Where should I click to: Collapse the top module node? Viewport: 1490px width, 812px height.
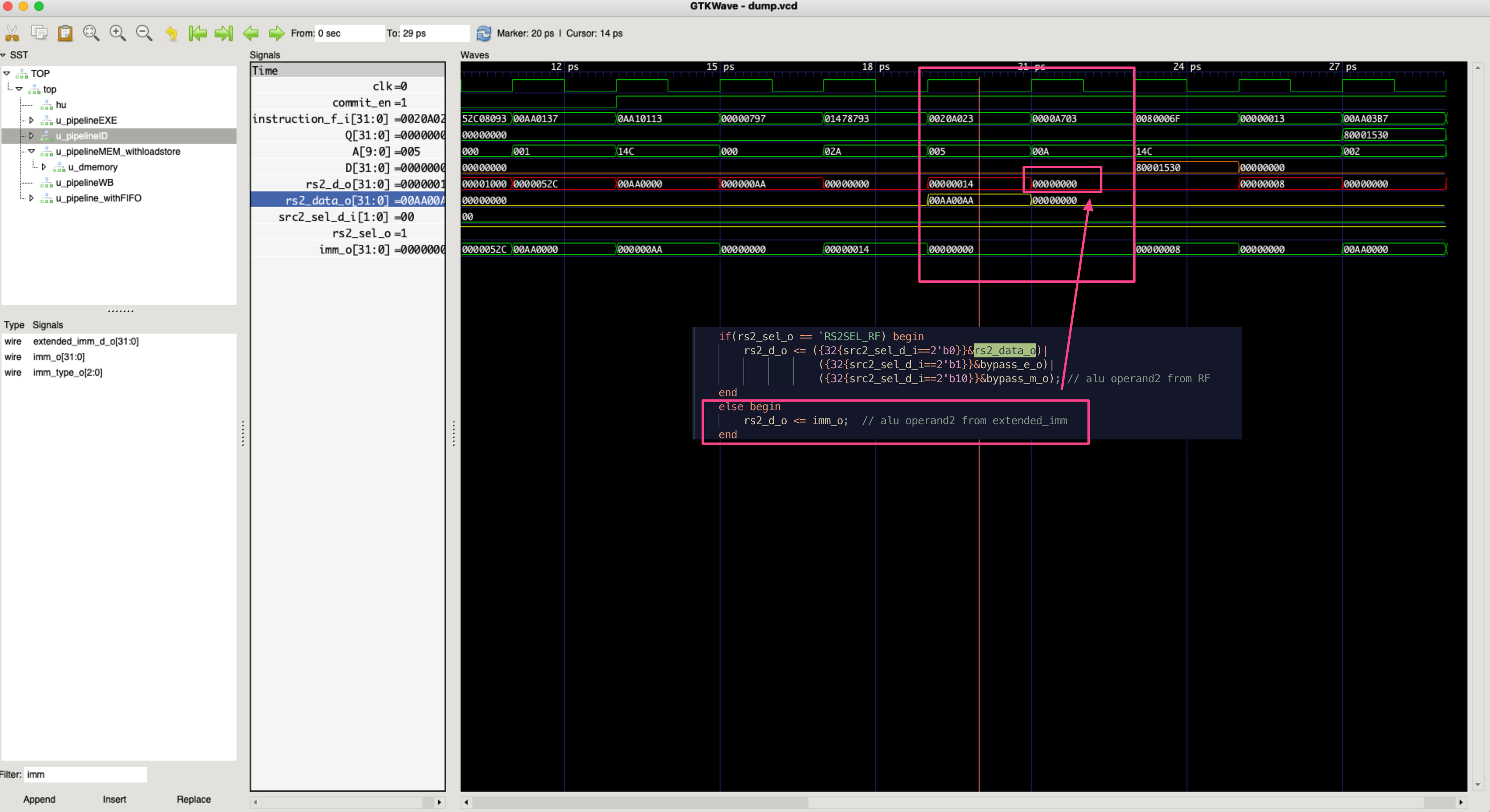coord(19,89)
